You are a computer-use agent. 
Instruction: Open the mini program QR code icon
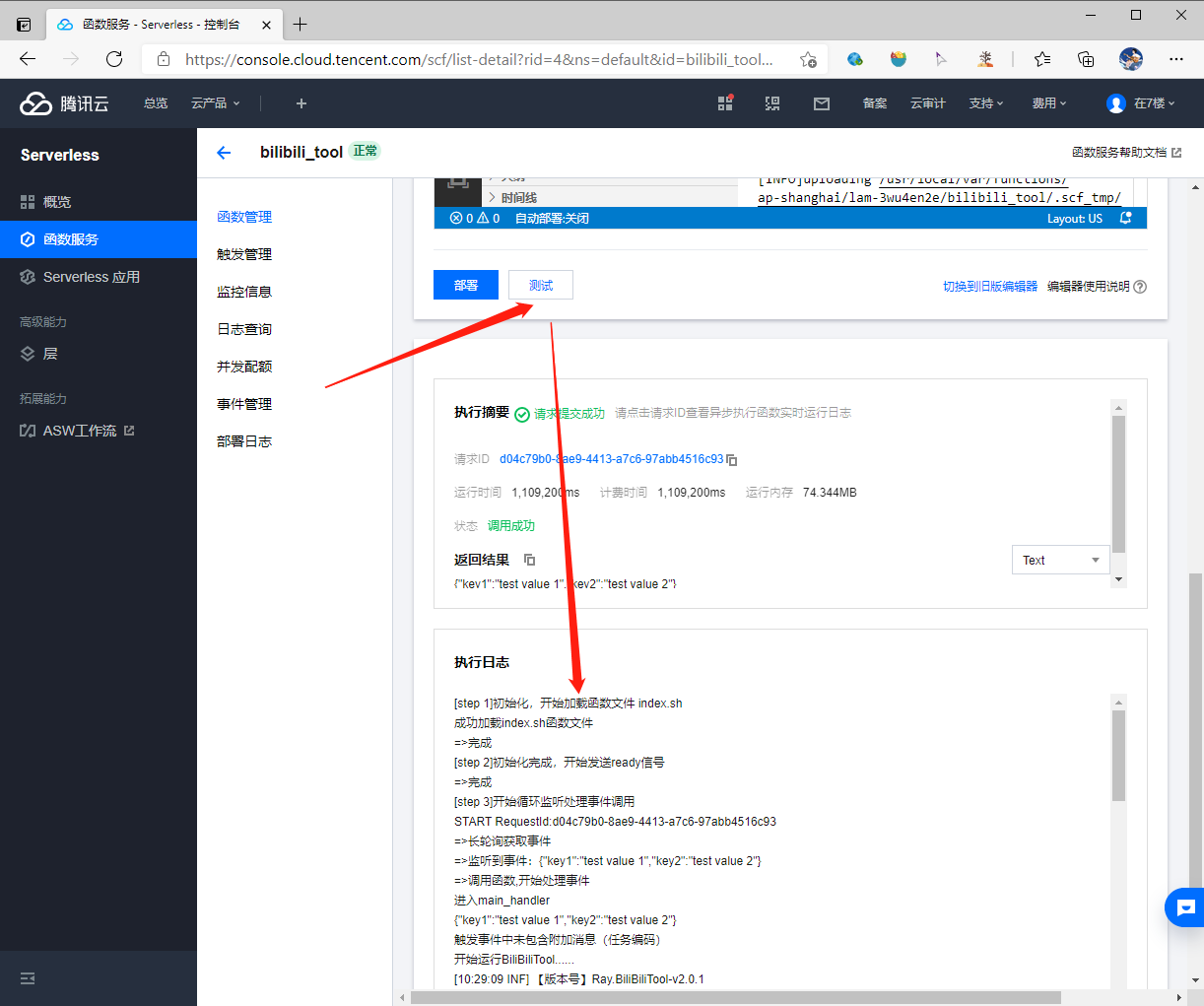(772, 103)
